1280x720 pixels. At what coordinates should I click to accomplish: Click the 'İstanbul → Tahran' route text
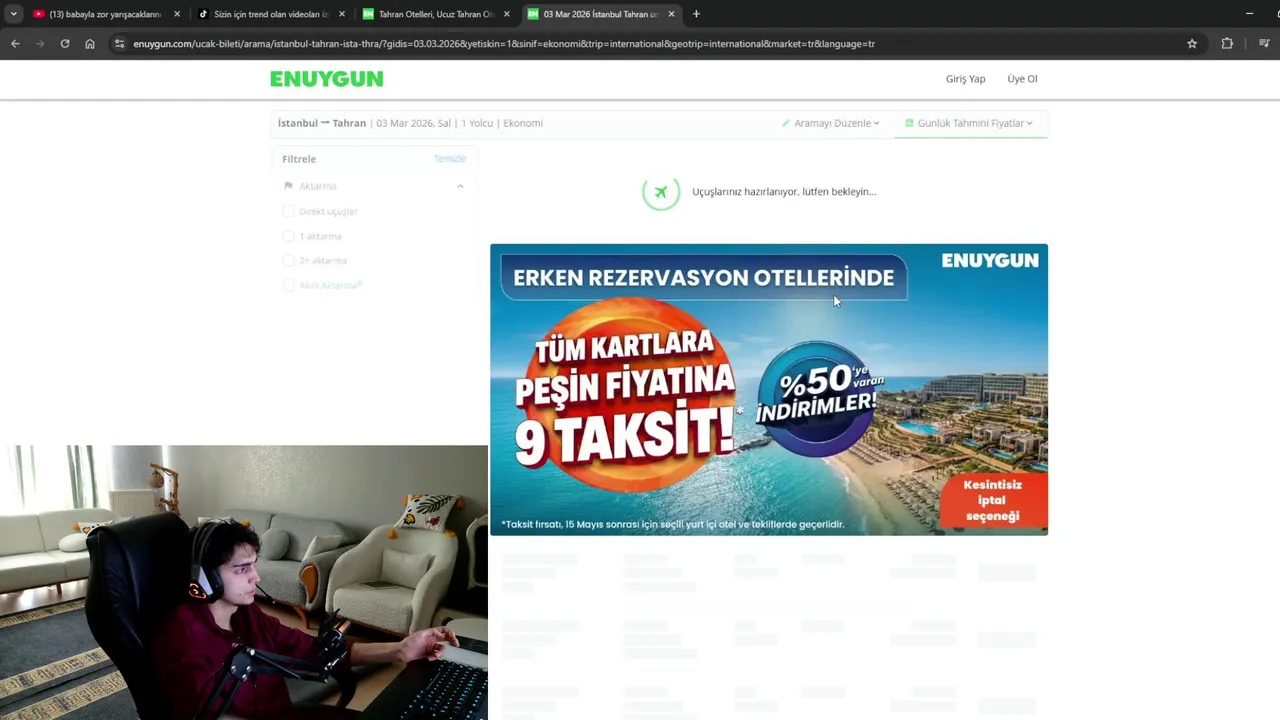[322, 123]
